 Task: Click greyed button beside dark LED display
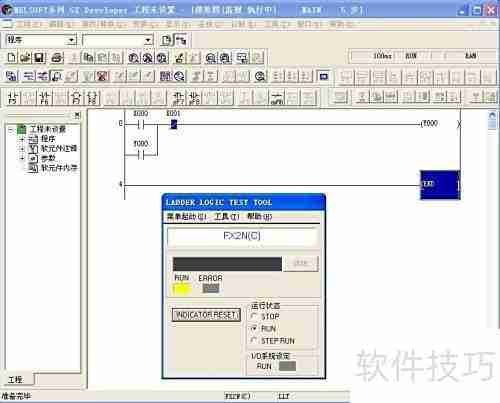point(301,264)
